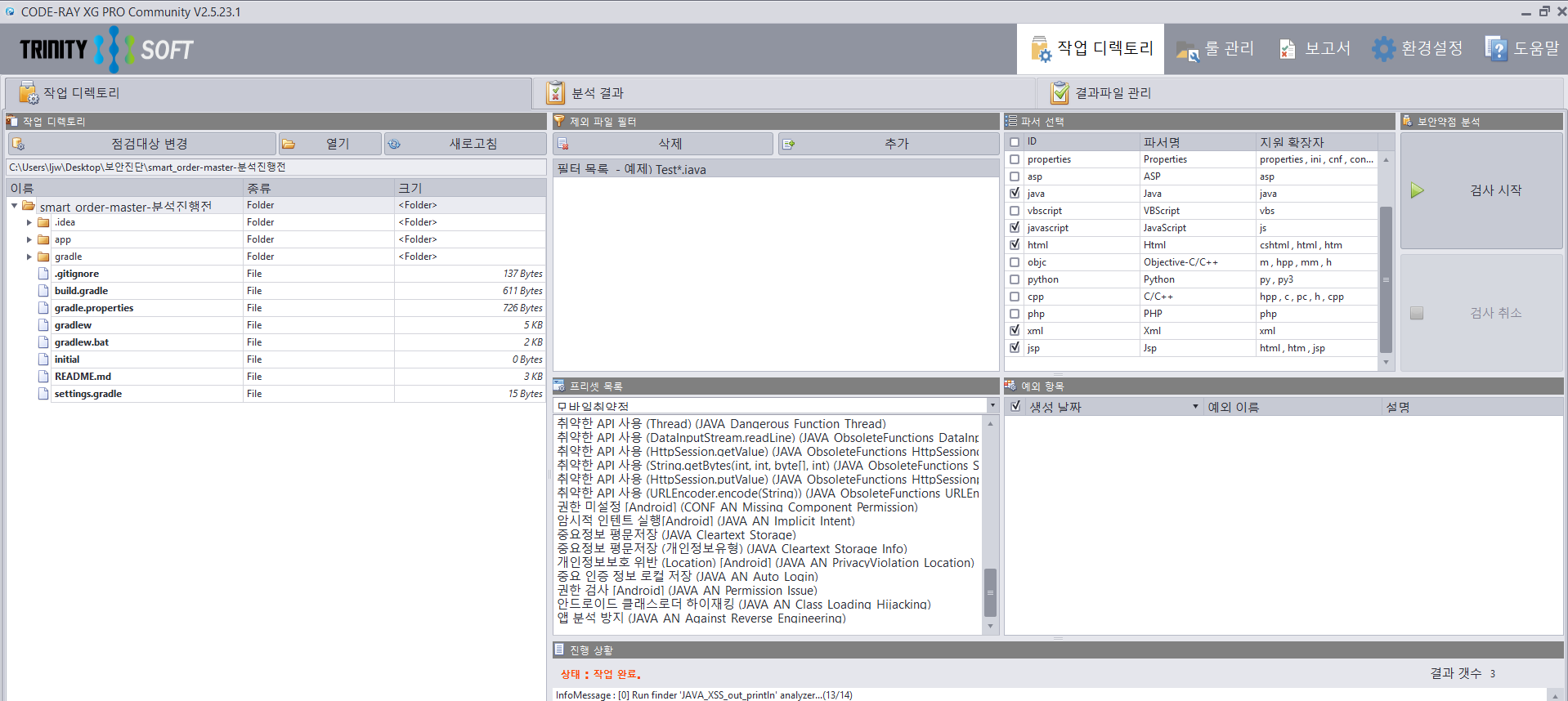Click the icon on 삭제 button
The width and height of the screenshot is (1568, 701).
coord(562,144)
